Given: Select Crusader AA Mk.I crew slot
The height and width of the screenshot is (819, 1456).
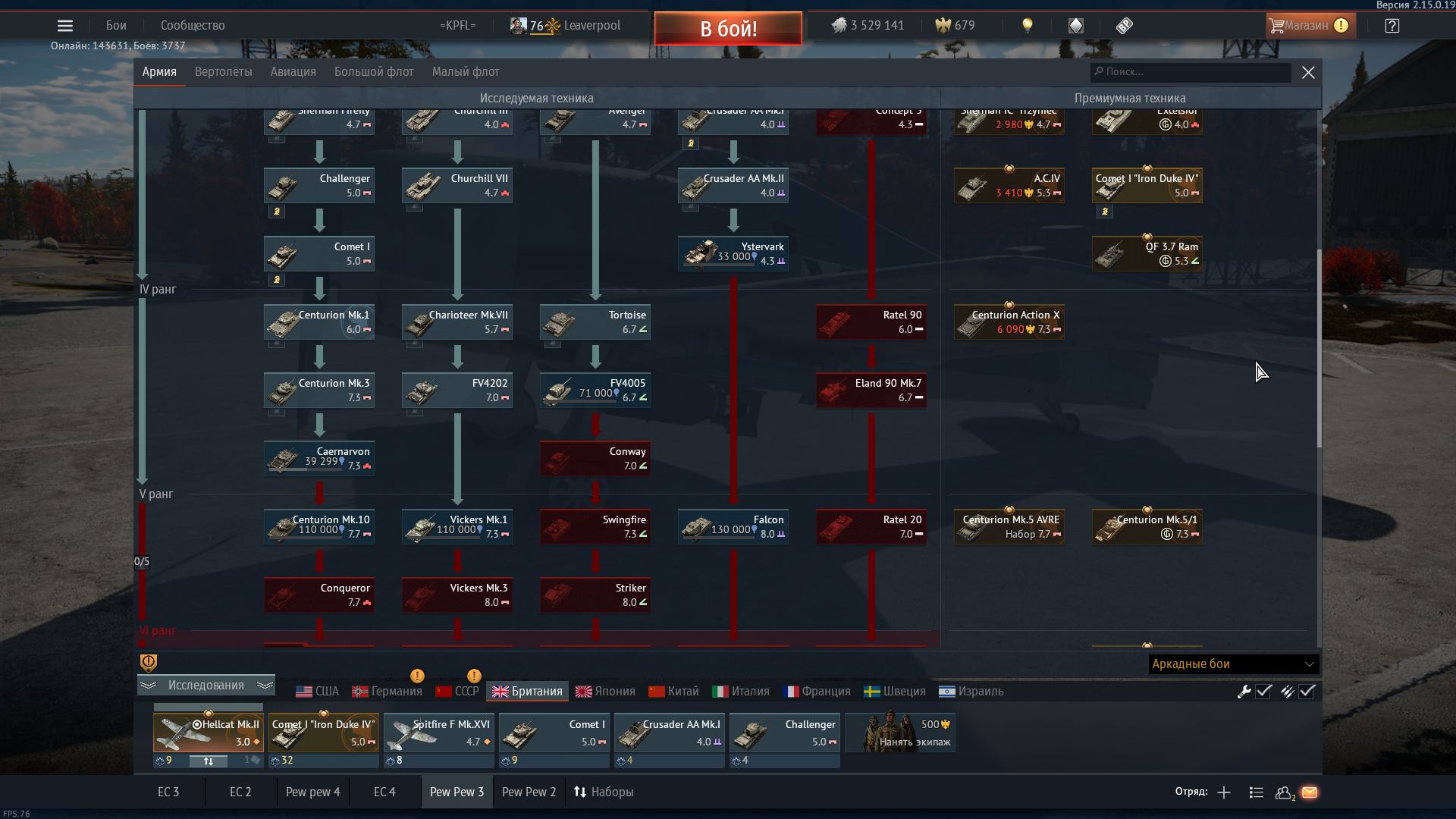Looking at the screenshot, I should 670,733.
